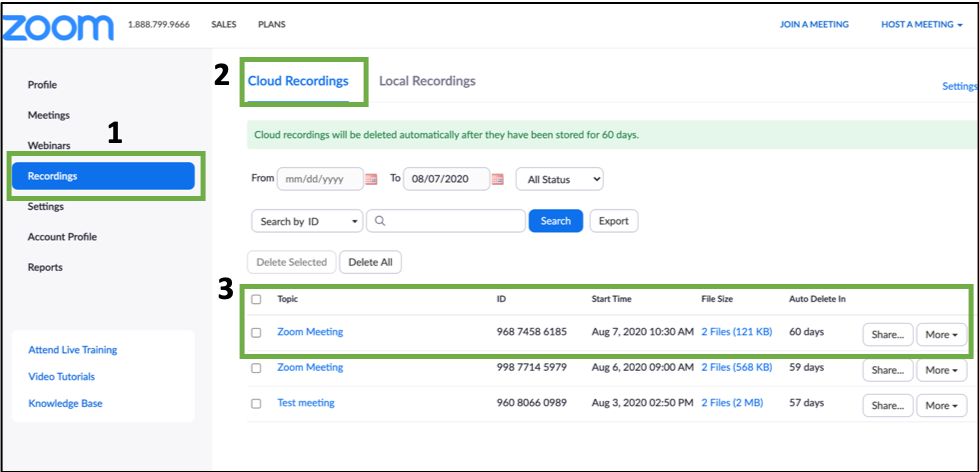Open the All Status dropdown
979x472 pixels.
pos(559,179)
